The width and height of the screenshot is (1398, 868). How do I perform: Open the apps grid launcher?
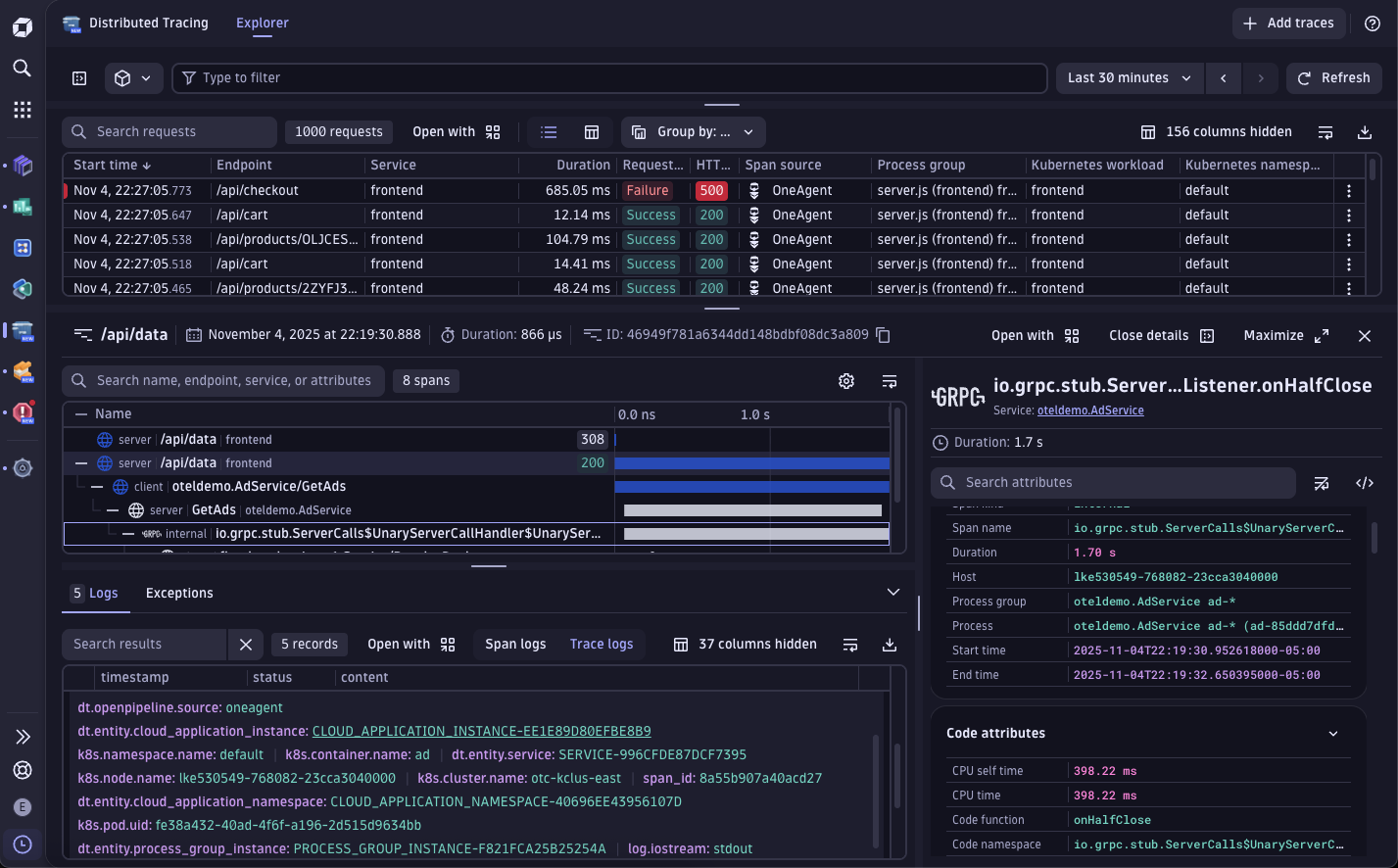pyautogui.click(x=22, y=110)
